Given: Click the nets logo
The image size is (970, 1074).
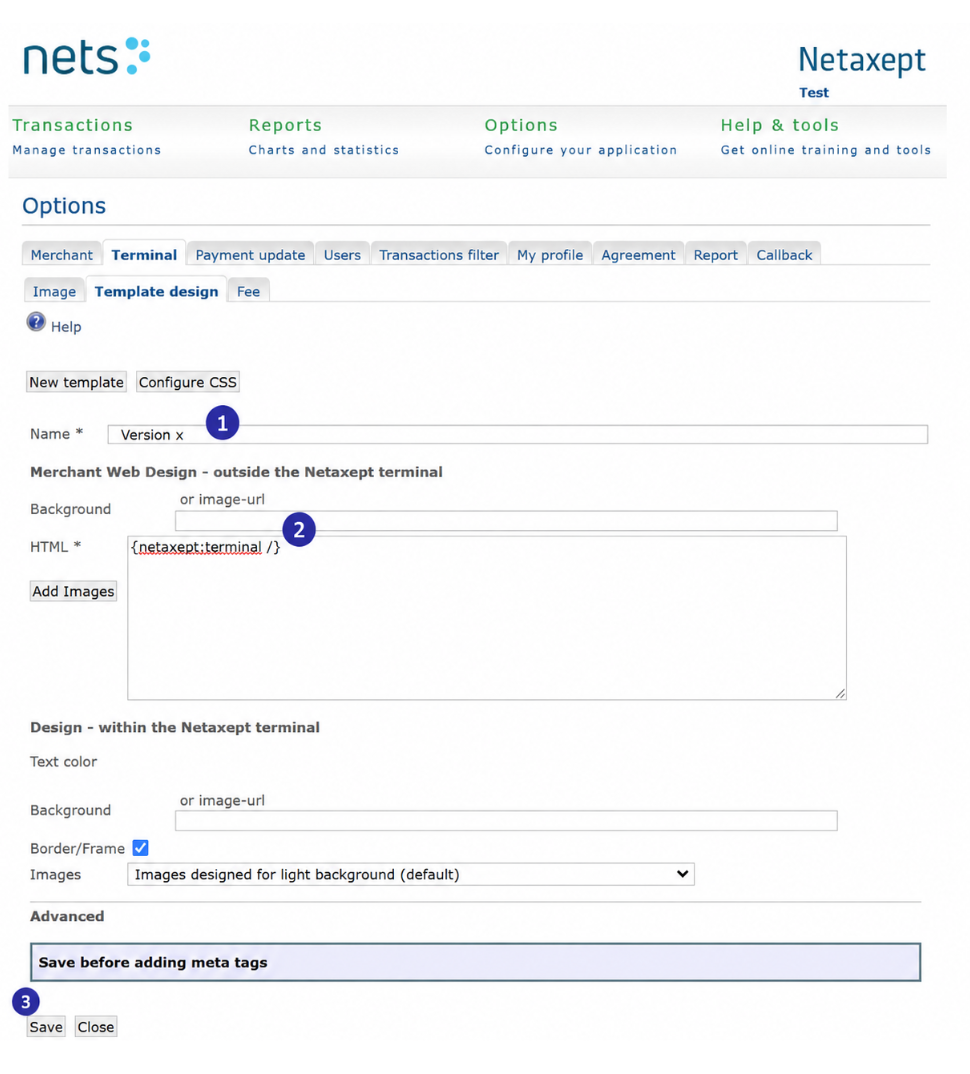Looking at the screenshot, I should coord(87,56).
